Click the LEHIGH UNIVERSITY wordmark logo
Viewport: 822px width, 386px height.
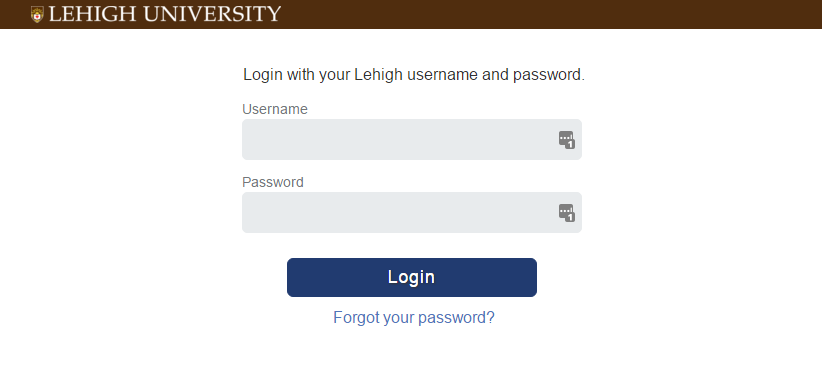(x=156, y=14)
